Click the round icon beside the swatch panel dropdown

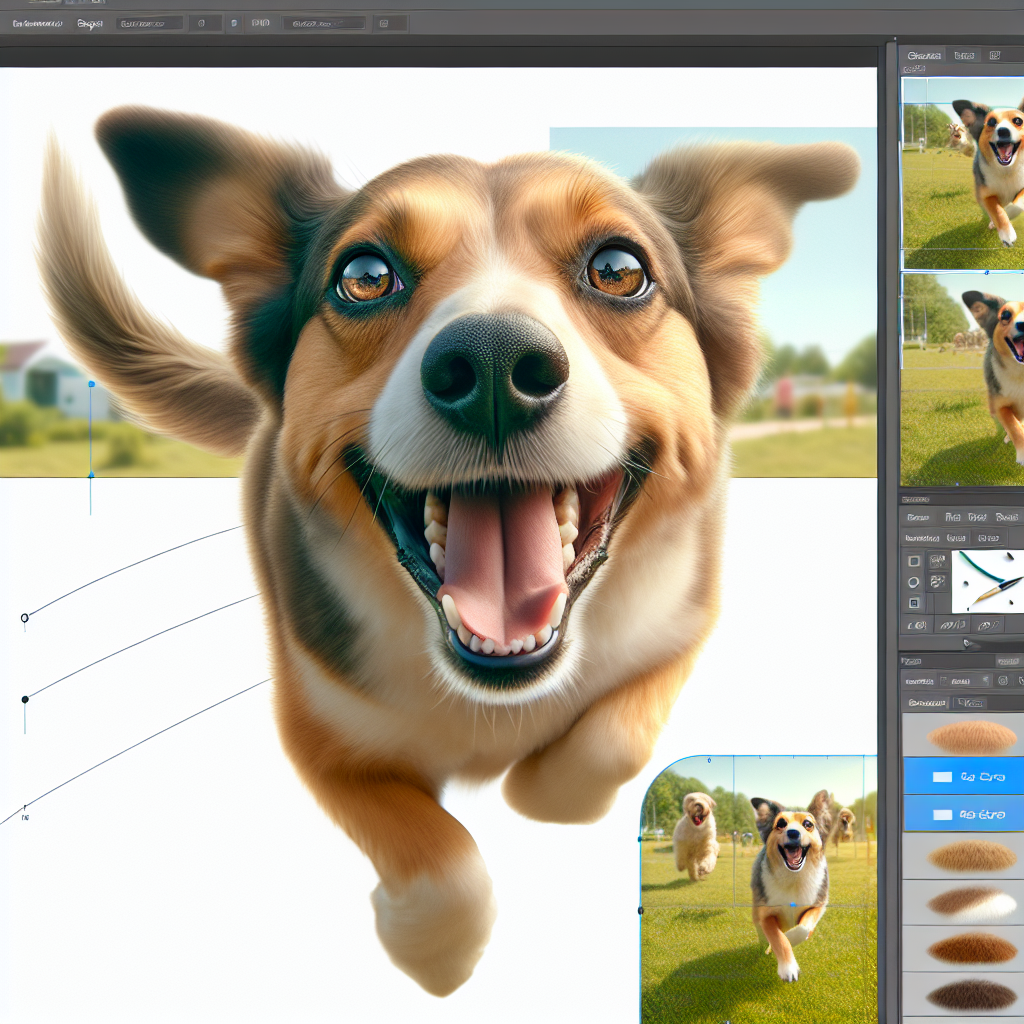[1003, 680]
